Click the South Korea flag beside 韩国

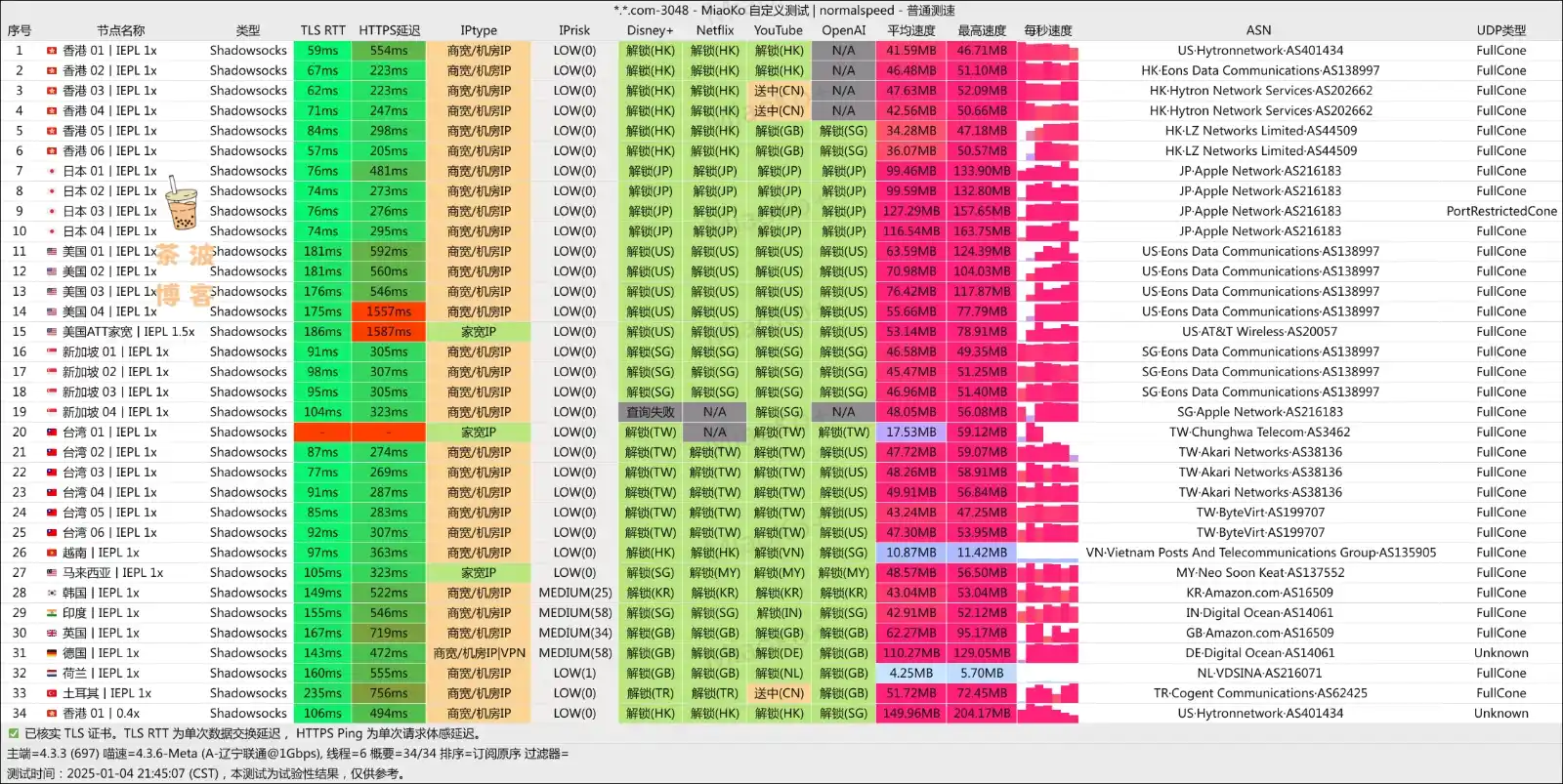click(x=52, y=593)
